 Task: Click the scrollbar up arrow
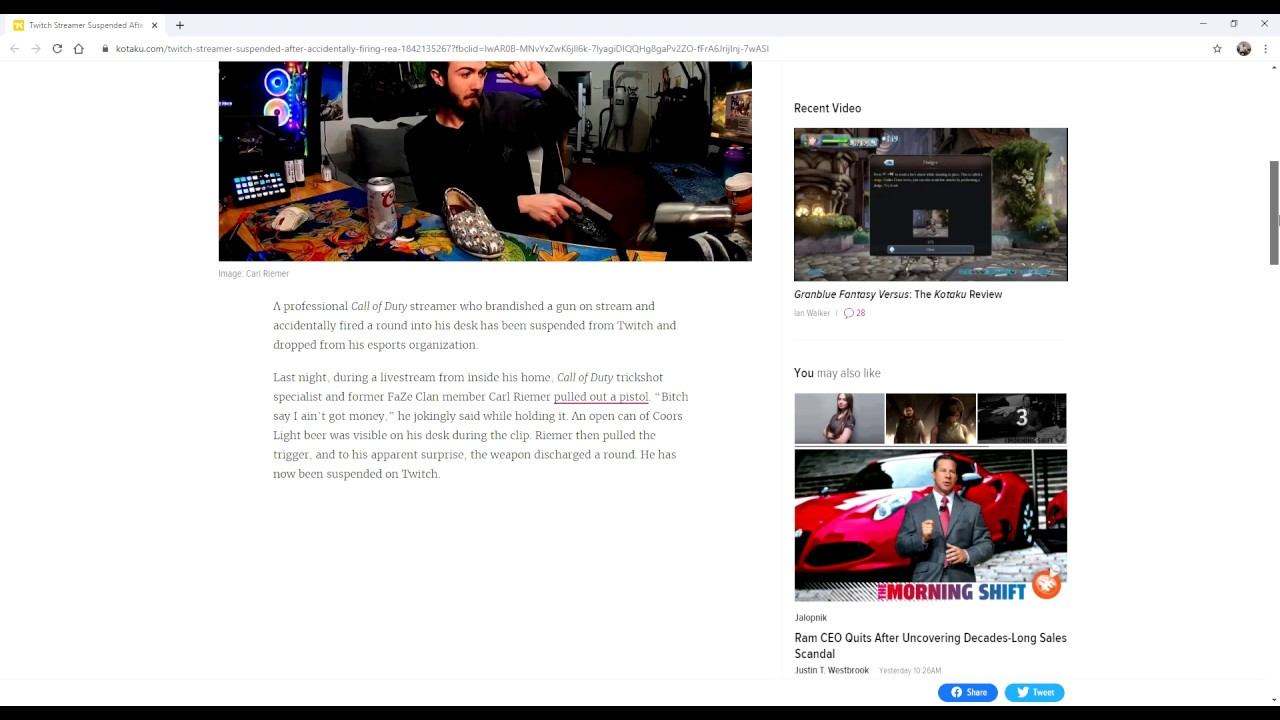click(1274, 67)
